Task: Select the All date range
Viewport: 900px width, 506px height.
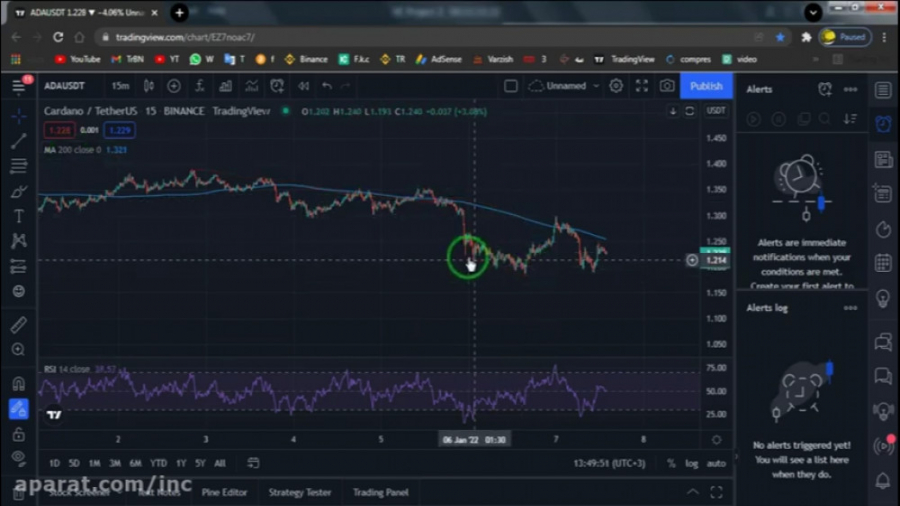Action: click(x=220, y=463)
